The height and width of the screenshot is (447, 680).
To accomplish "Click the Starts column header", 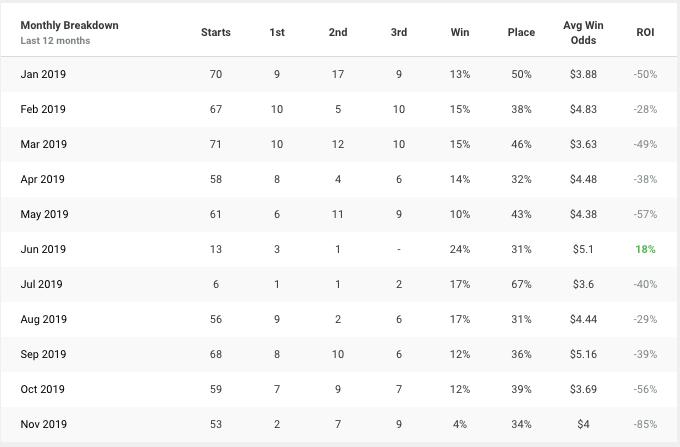I will point(216,33).
